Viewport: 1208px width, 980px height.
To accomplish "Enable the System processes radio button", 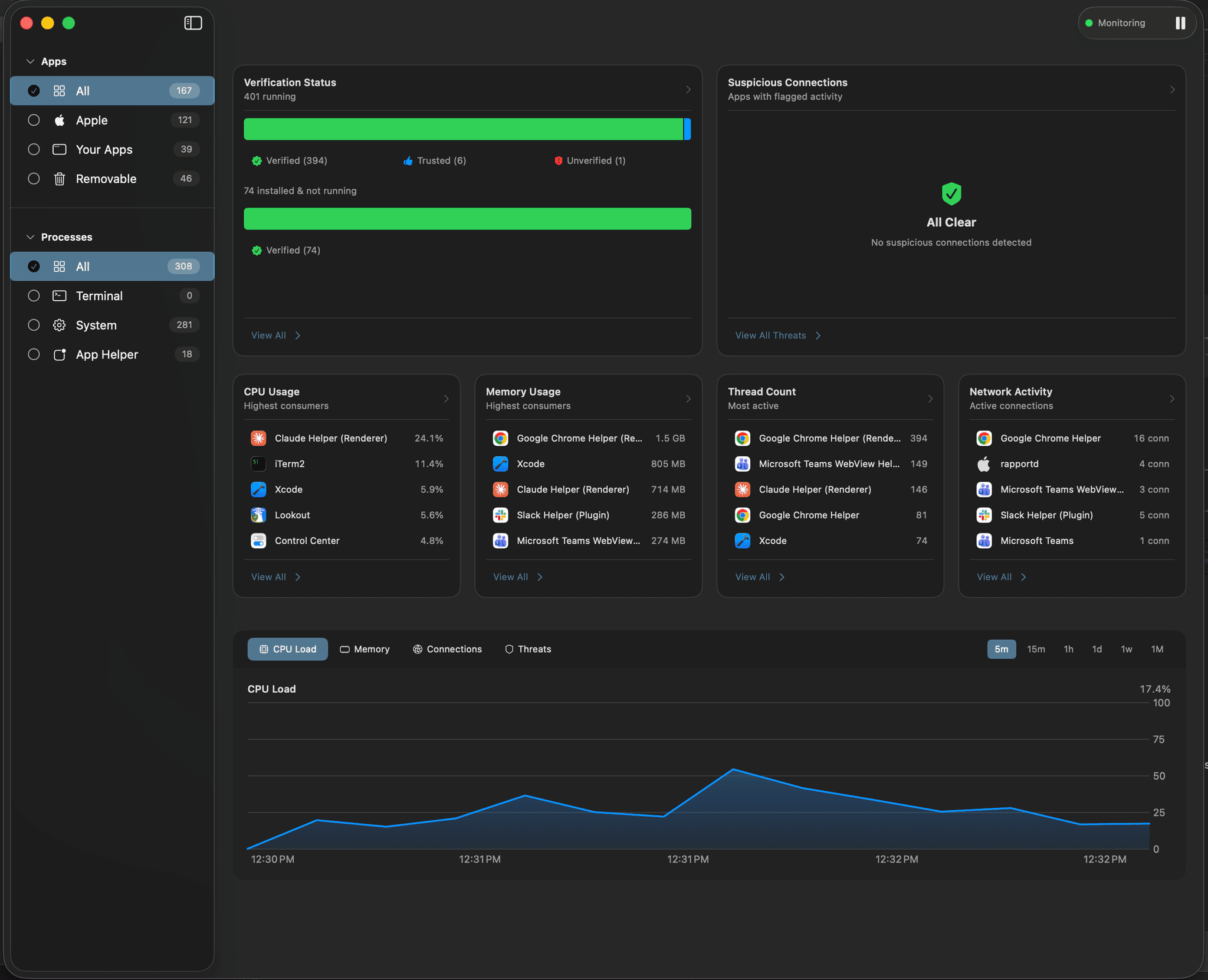I will tap(34, 325).
